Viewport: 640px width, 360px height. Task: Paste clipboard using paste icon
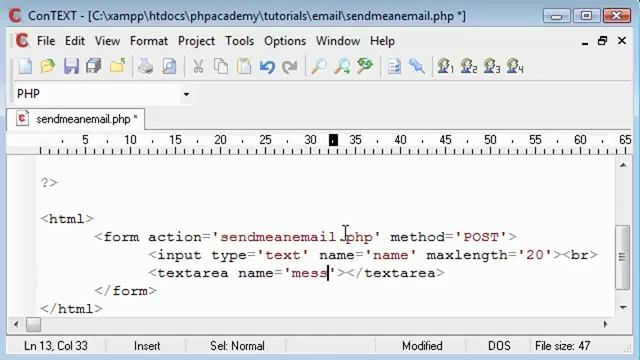pos(244,66)
